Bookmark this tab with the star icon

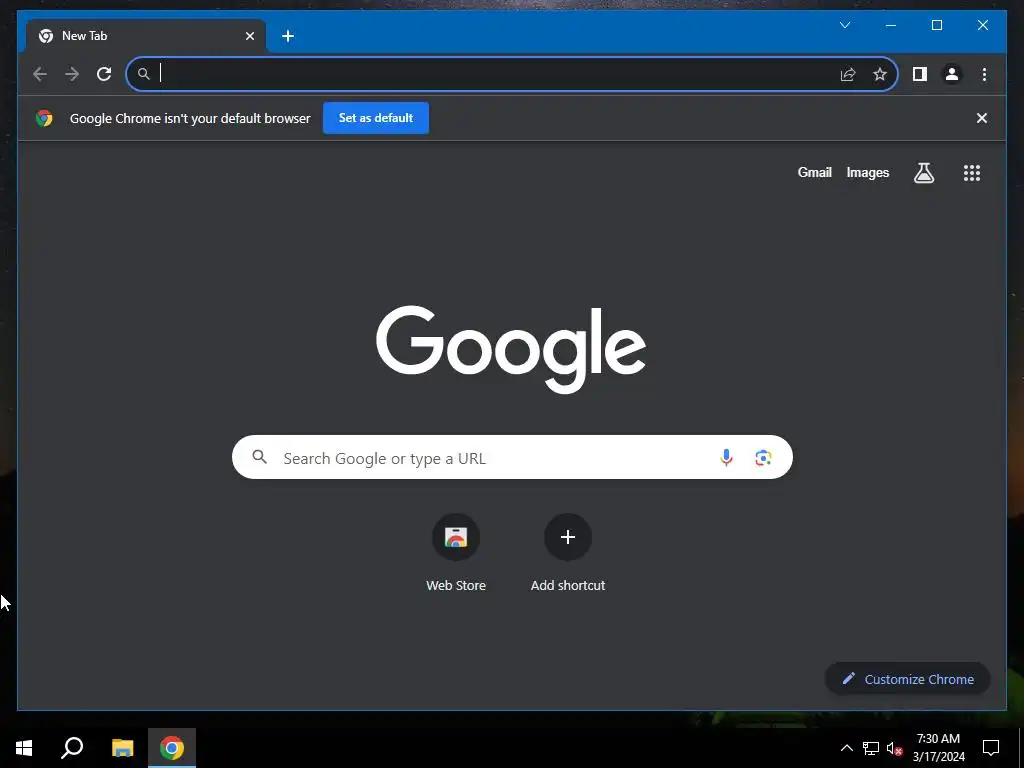(880, 74)
